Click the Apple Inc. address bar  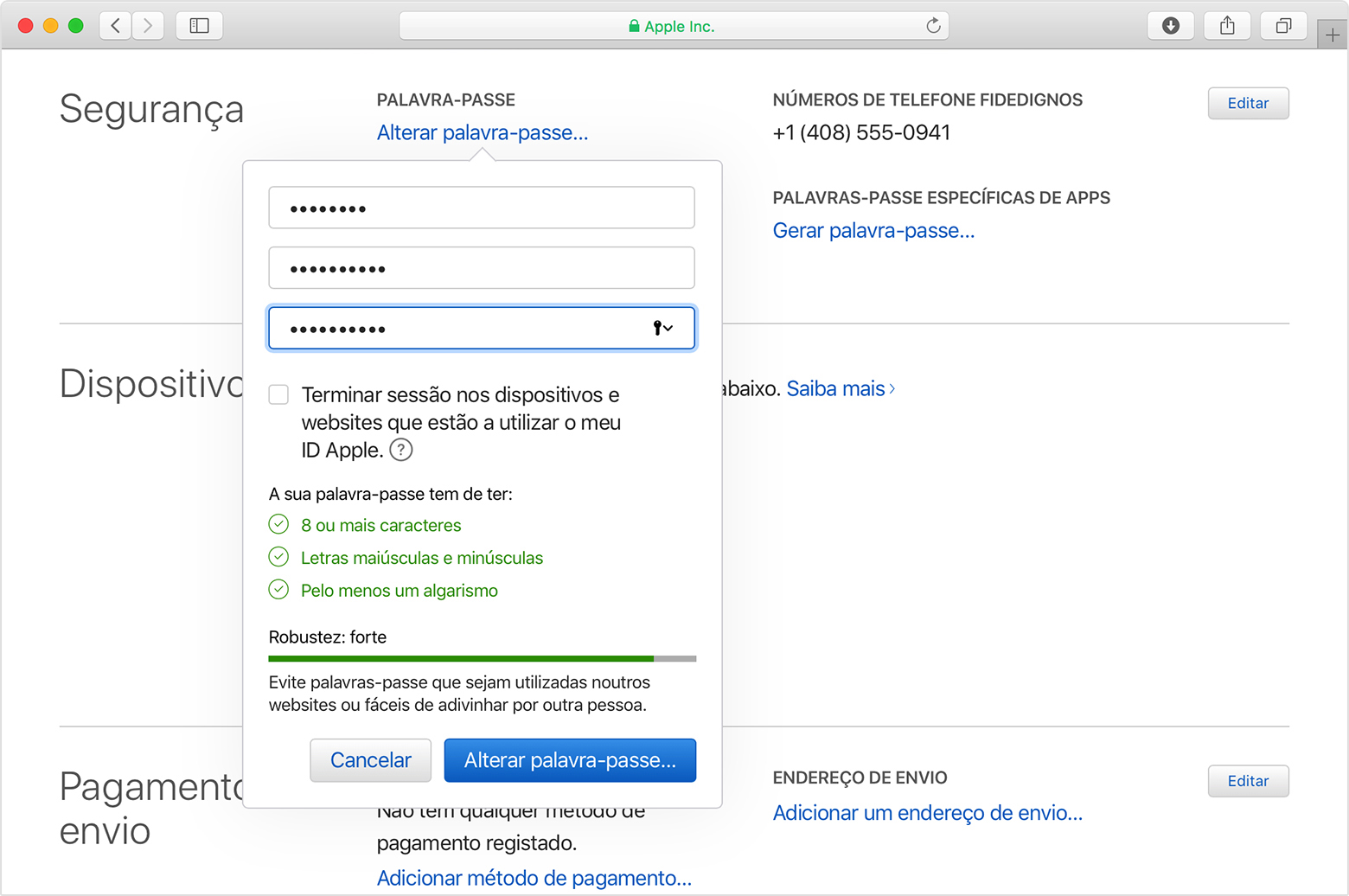(x=674, y=26)
